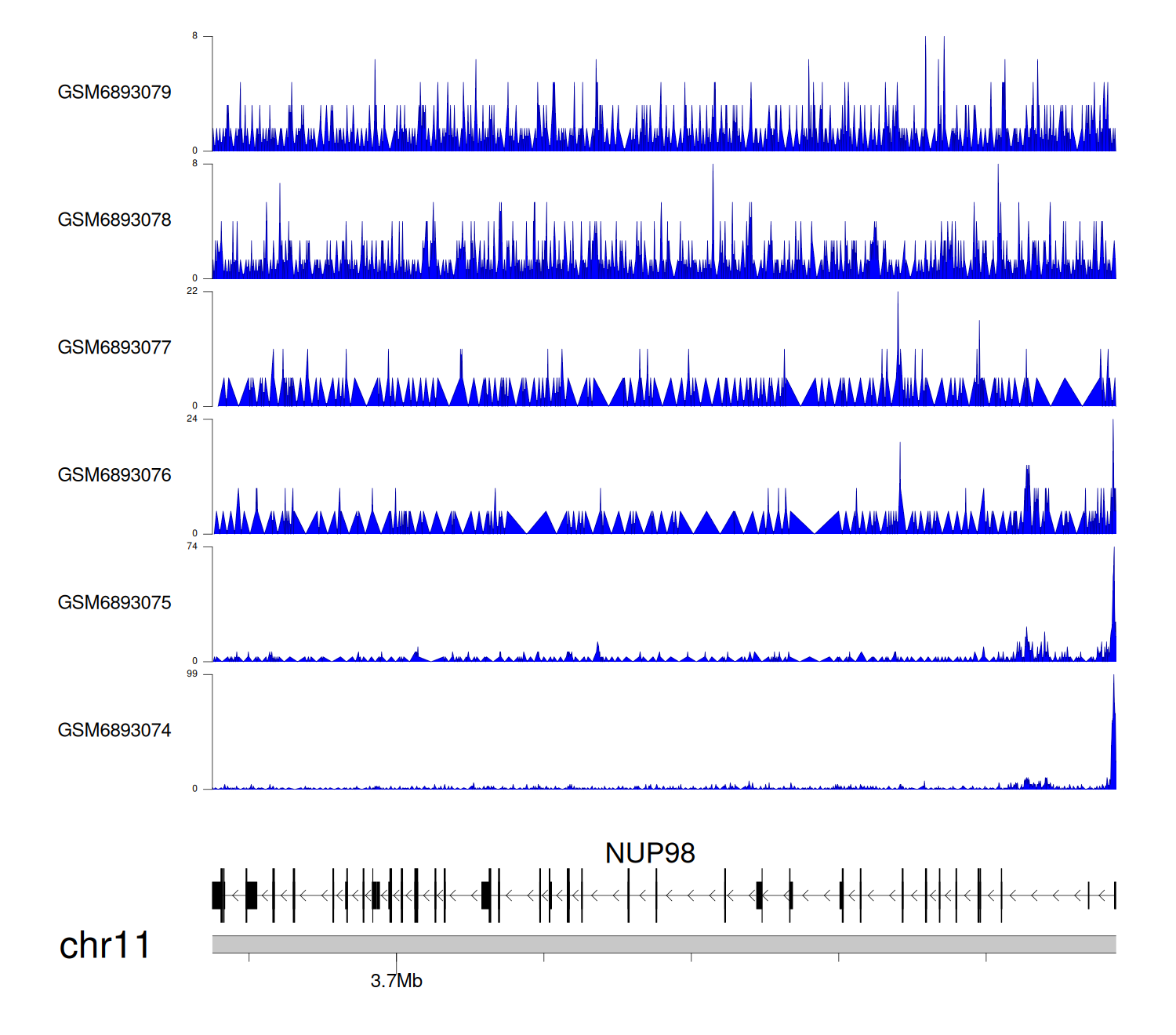Viewport: 1176px width, 1035px height.
Task: Select the GSM6893076 track label
Action: [x=114, y=476]
